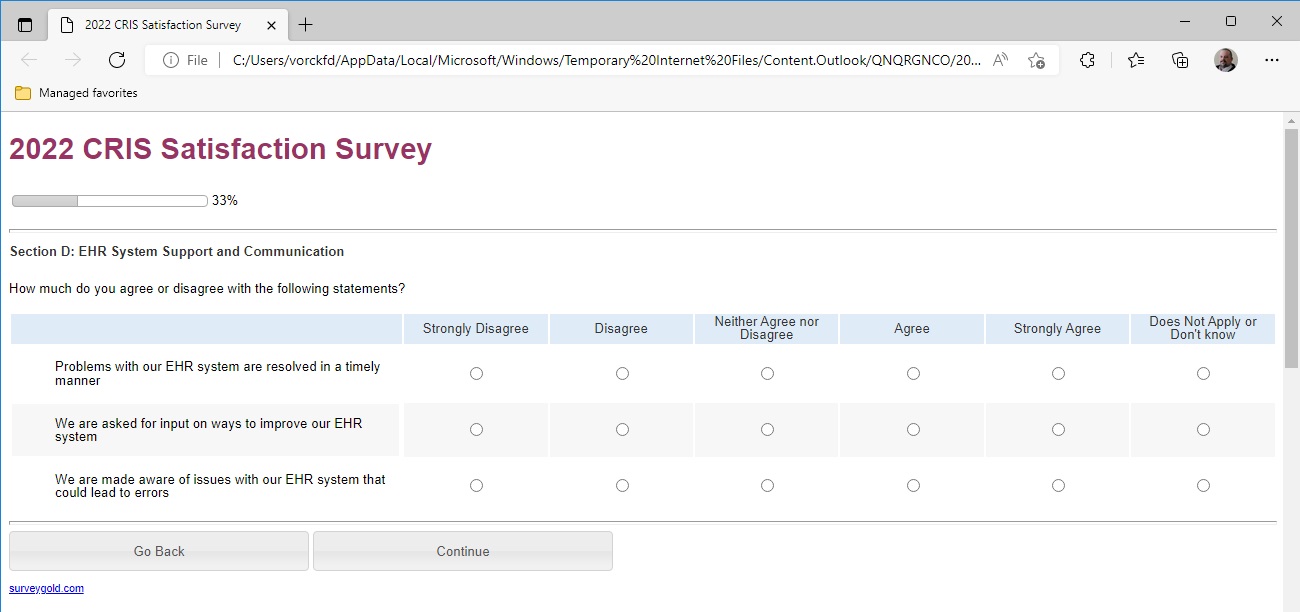Open the Managed favorites folder
The image size is (1300, 612).
click(x=76, y=93)
